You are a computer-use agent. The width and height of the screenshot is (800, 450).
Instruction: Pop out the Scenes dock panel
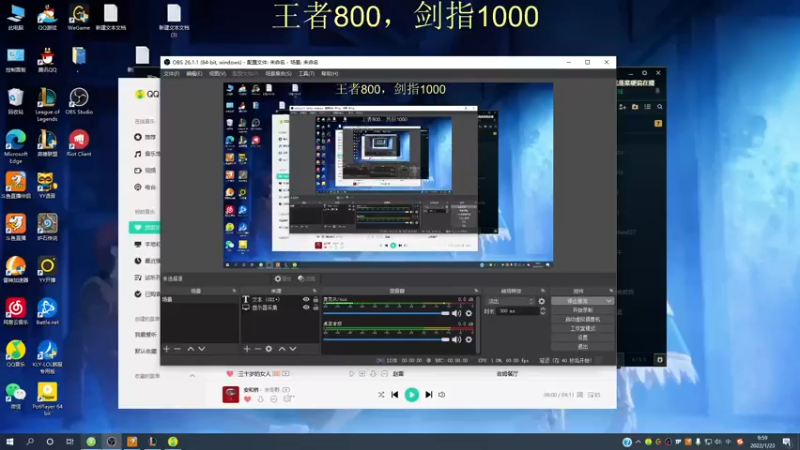click(234, 291)
